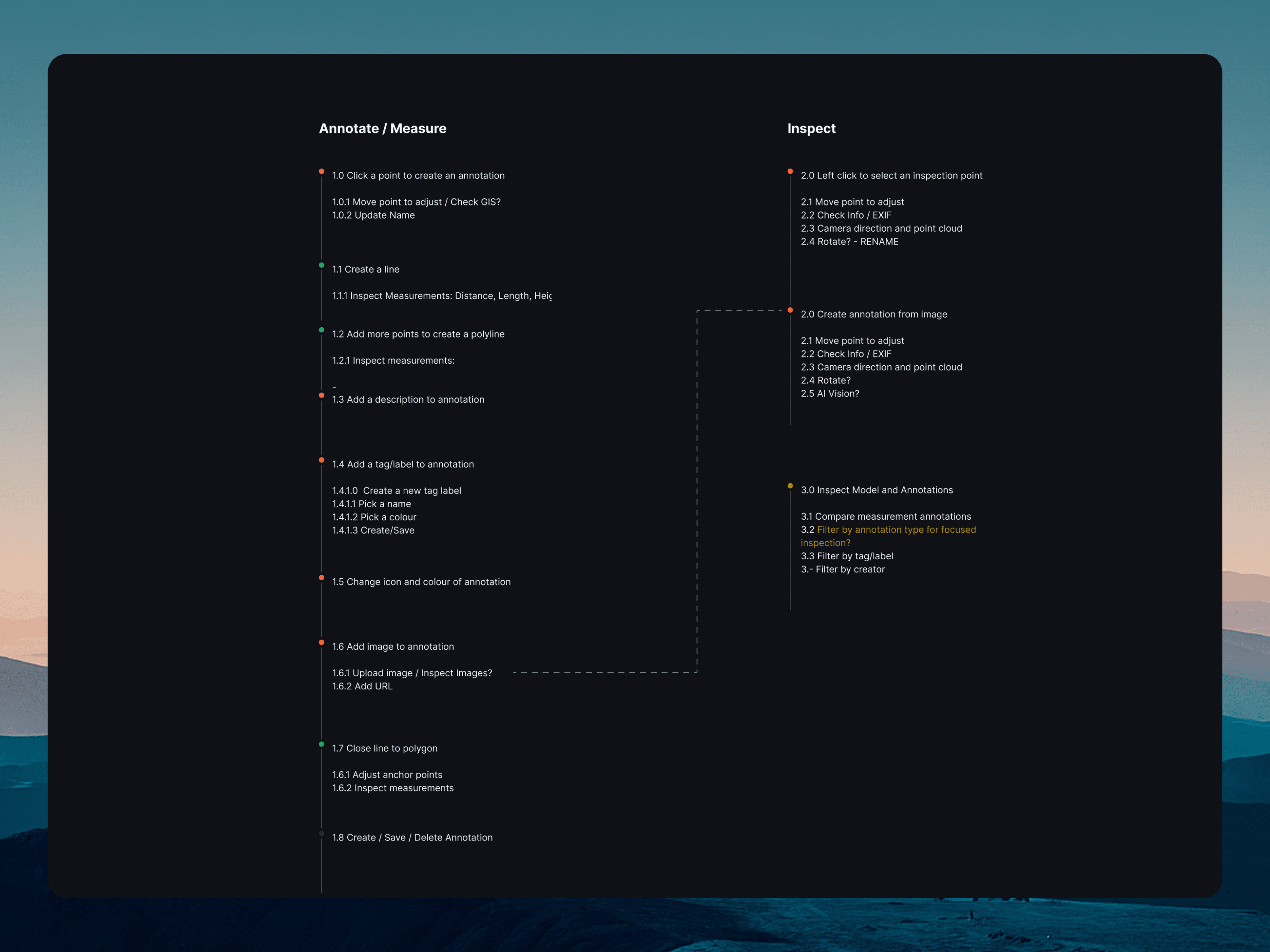Screen dimensions: 1270x952
Task: Click green dot beside 1.1 Create a line
Action: tap(321, 265)
